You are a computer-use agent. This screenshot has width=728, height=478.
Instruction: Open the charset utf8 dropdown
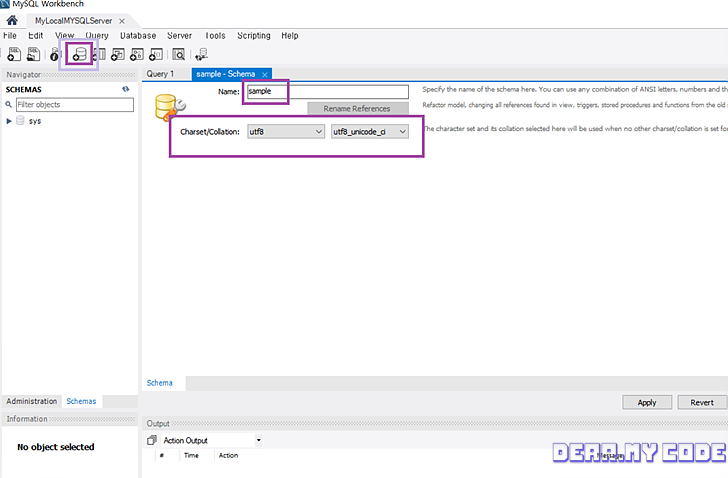[x=286, y=132]
